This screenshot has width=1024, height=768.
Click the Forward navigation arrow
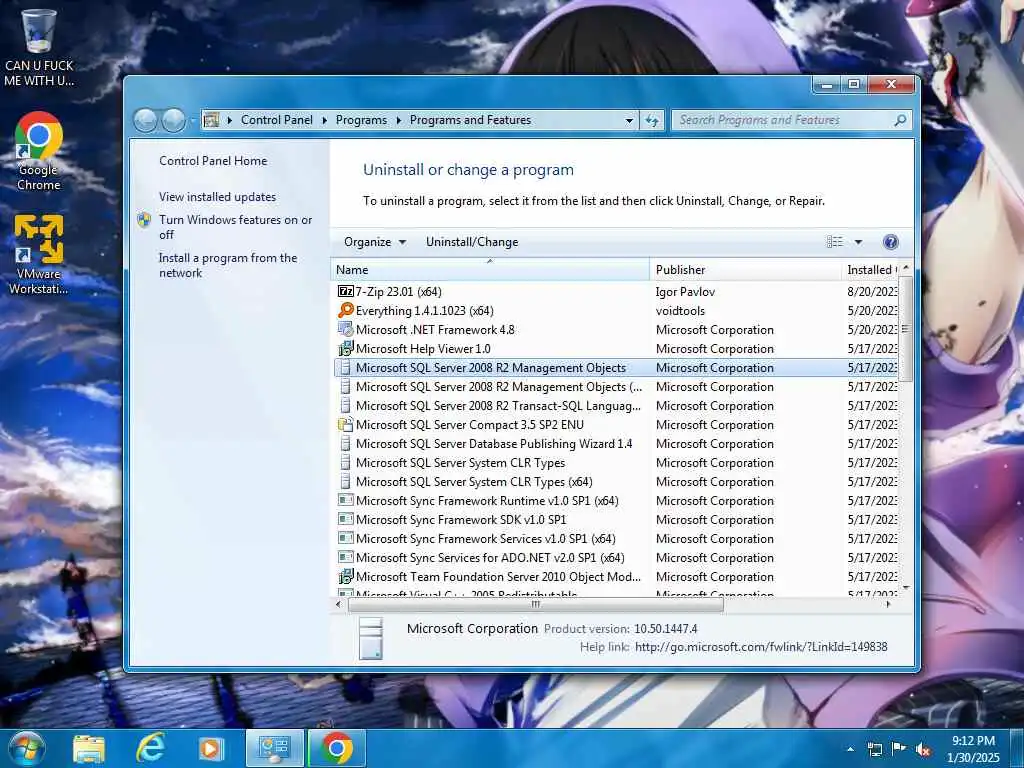click(173, 120)
